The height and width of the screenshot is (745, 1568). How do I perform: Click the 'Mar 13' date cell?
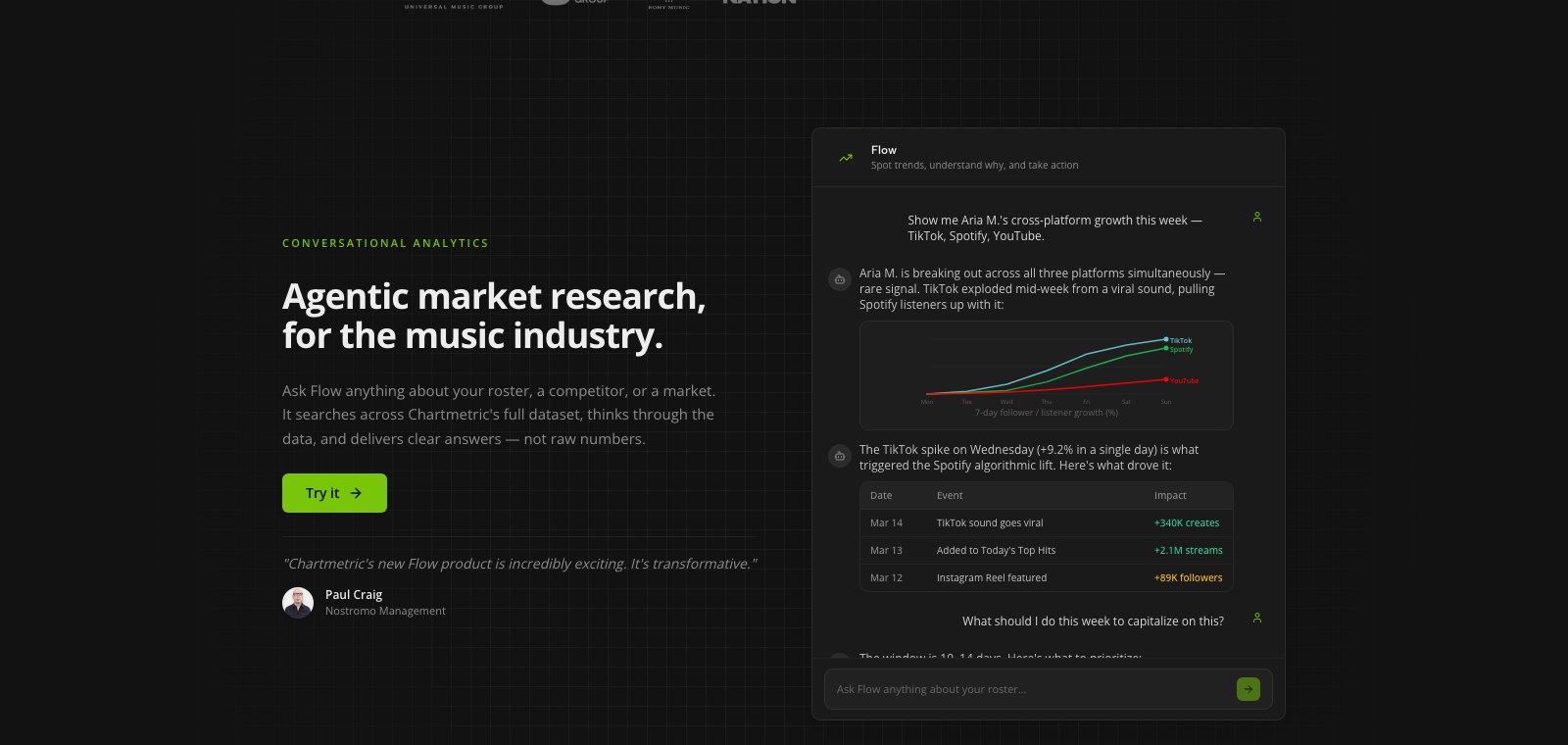click(x=886, y=550)
